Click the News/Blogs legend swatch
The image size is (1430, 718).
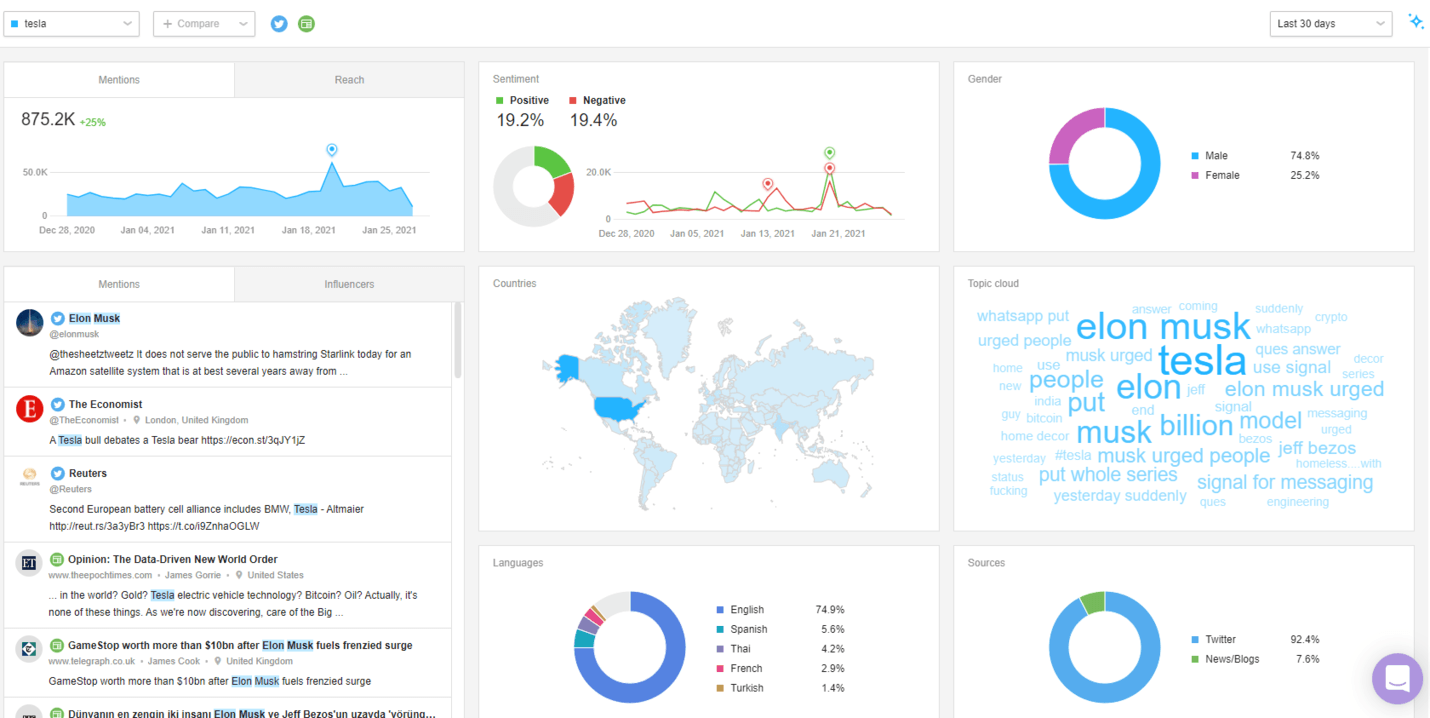point(1195,659)
